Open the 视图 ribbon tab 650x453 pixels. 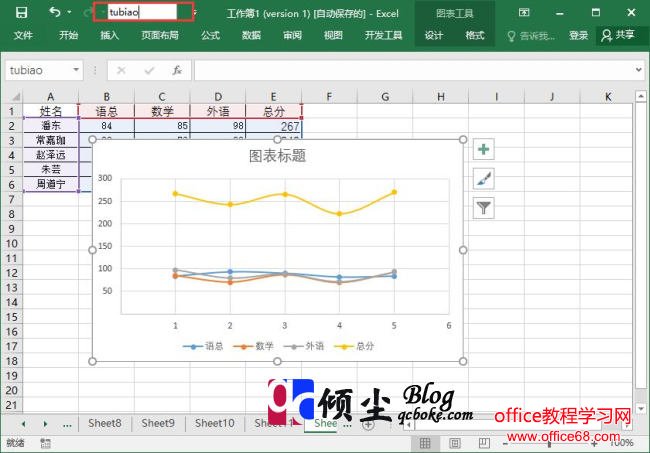click(x=333, y=35)
